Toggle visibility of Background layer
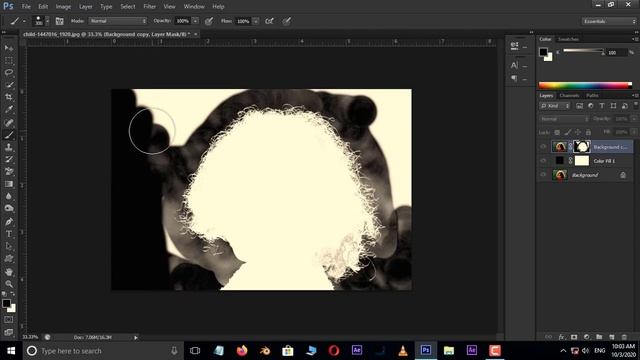Screen dimensions: 640x360 tap(543, 175)
